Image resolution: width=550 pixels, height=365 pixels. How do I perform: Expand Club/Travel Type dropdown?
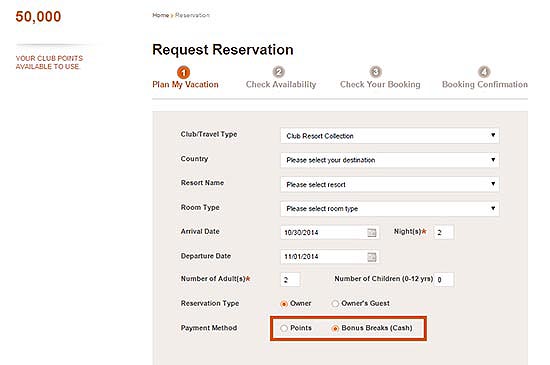389,136
